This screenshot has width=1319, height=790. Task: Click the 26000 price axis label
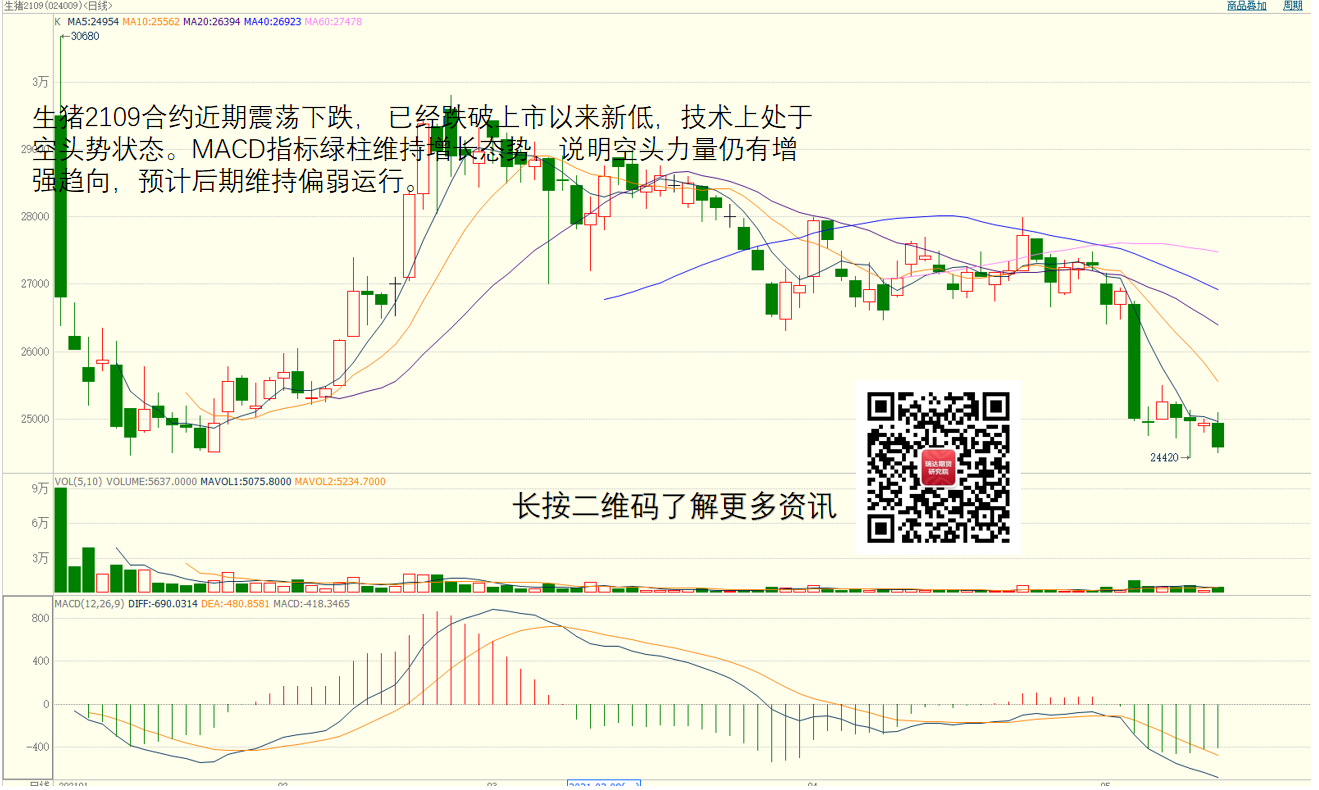pos(37,352)
